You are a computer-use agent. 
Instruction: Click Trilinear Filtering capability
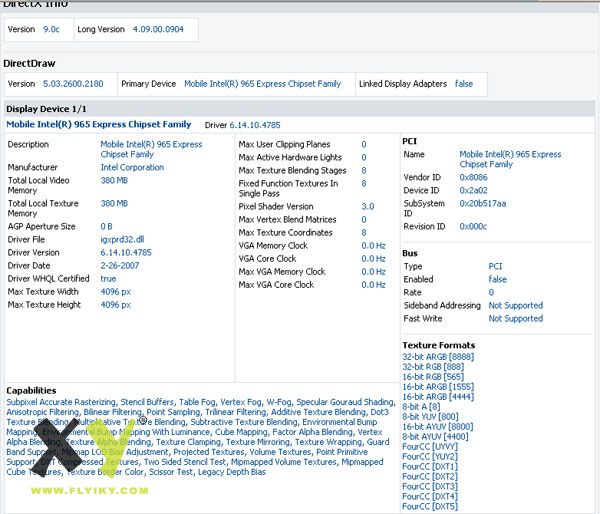click(235, 412)
